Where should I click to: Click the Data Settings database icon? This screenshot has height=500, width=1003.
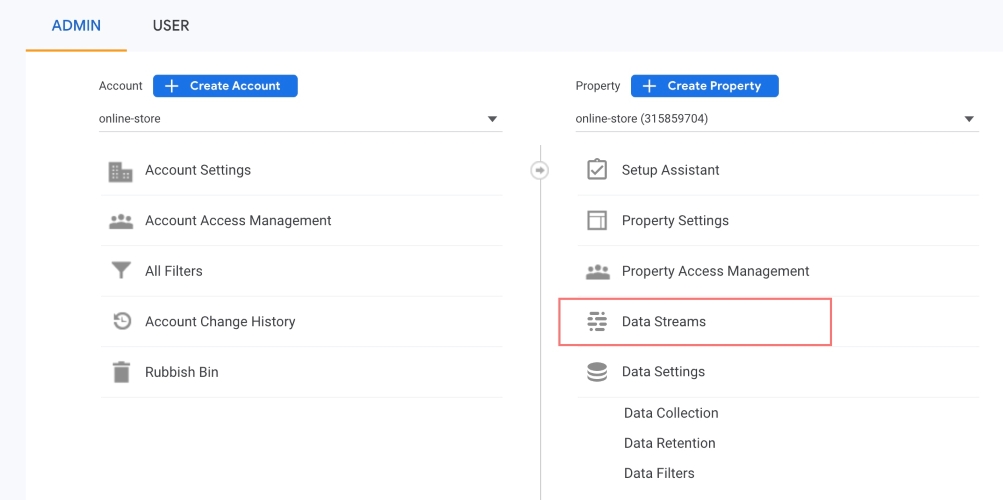click(x=597, y=372)
